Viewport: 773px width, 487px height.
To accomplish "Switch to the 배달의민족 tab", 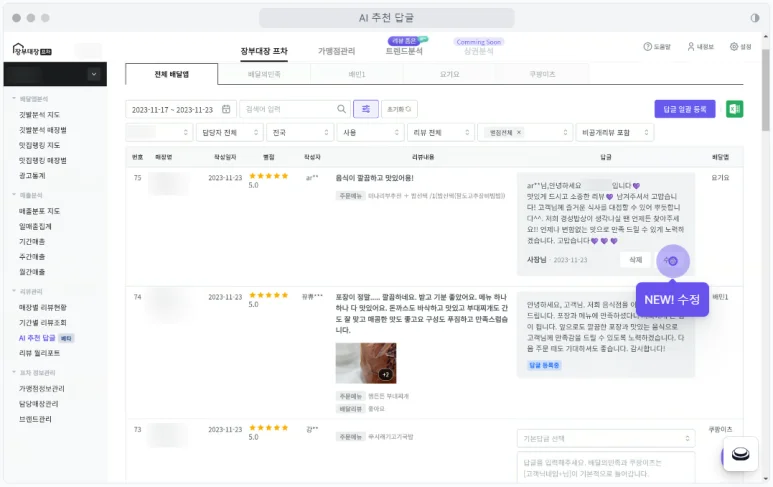I will [264, 74].
